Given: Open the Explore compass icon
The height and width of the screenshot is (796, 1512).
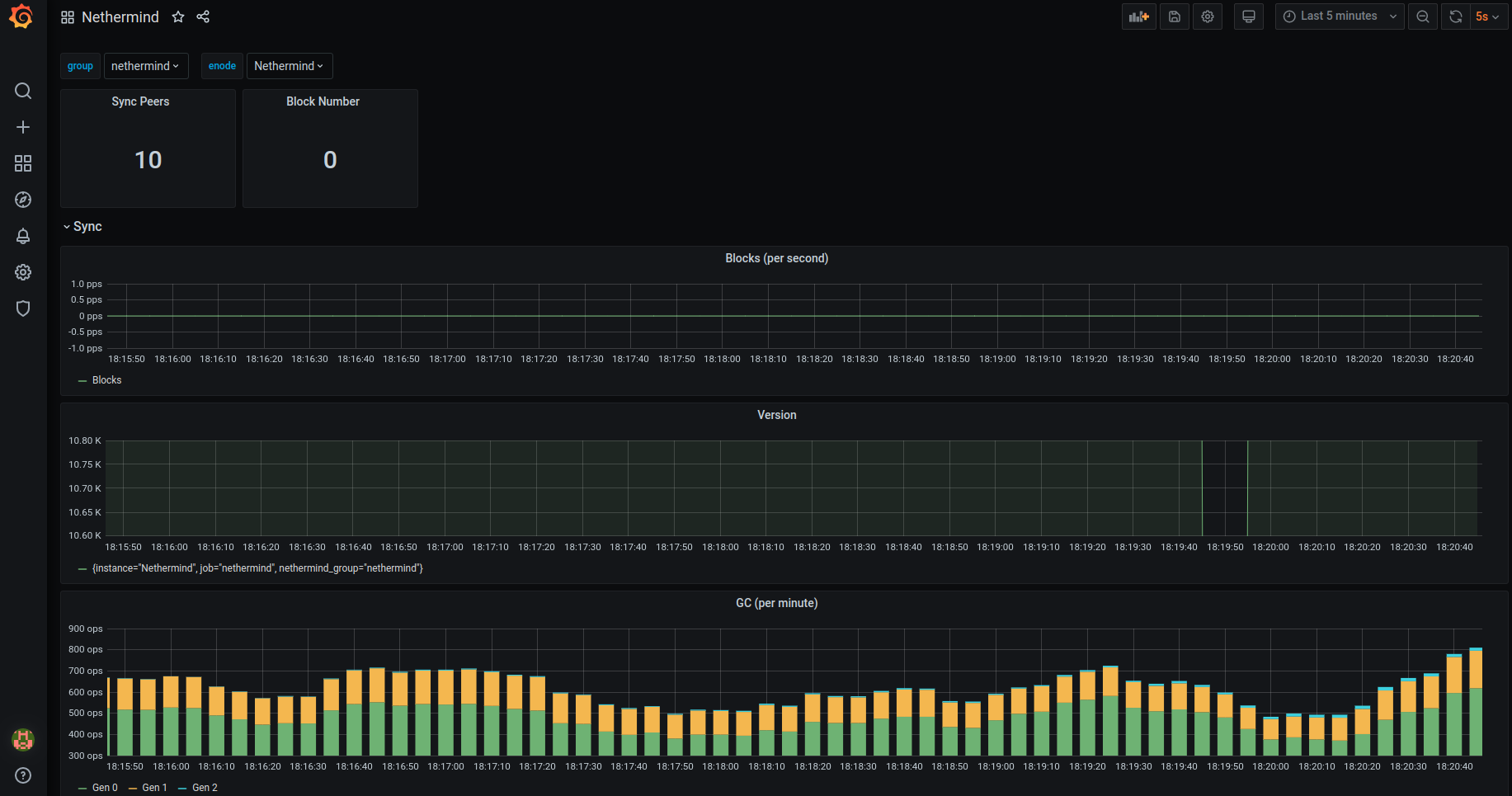Looking at the screenshot, I should (23, 200).
